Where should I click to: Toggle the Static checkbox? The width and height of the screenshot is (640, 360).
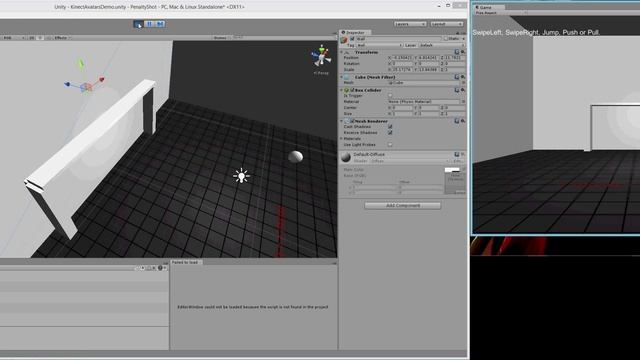point(446,39)
